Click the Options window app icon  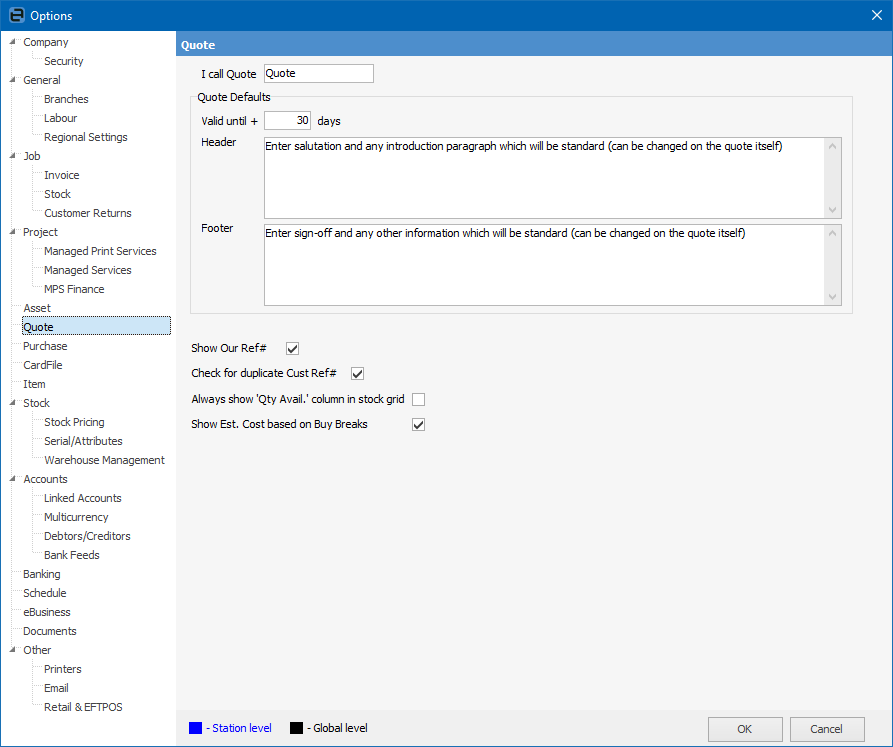[16, 15]
